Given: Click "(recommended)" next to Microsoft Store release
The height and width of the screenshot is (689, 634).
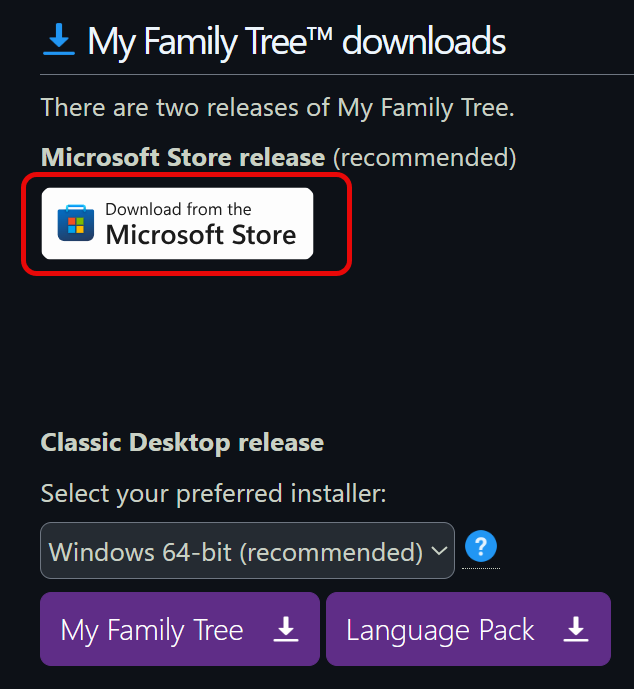Looking at the screenshot, I should [x=424, y=157].
